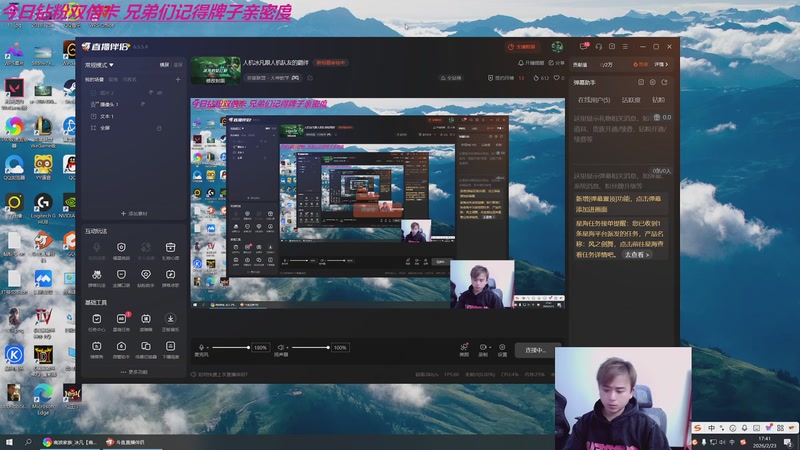The height and width of the screenshot is (450, 800).
Task: Open the 礼物心愿 interactive tool
Action: (x=170, y=251)
